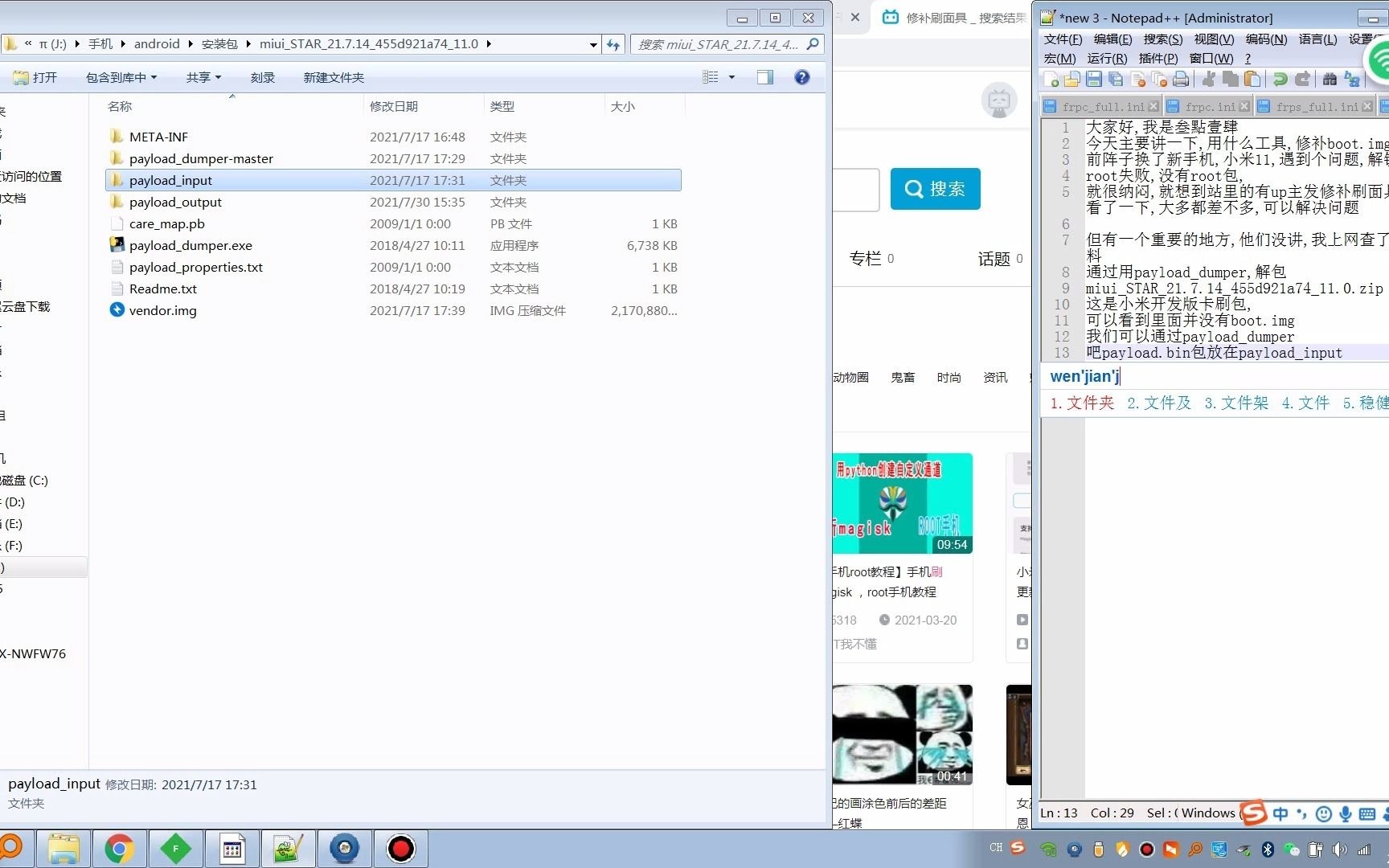1389x868 pixels.
Task: Click the Explorer change view icon
Action: pos(711,77)
